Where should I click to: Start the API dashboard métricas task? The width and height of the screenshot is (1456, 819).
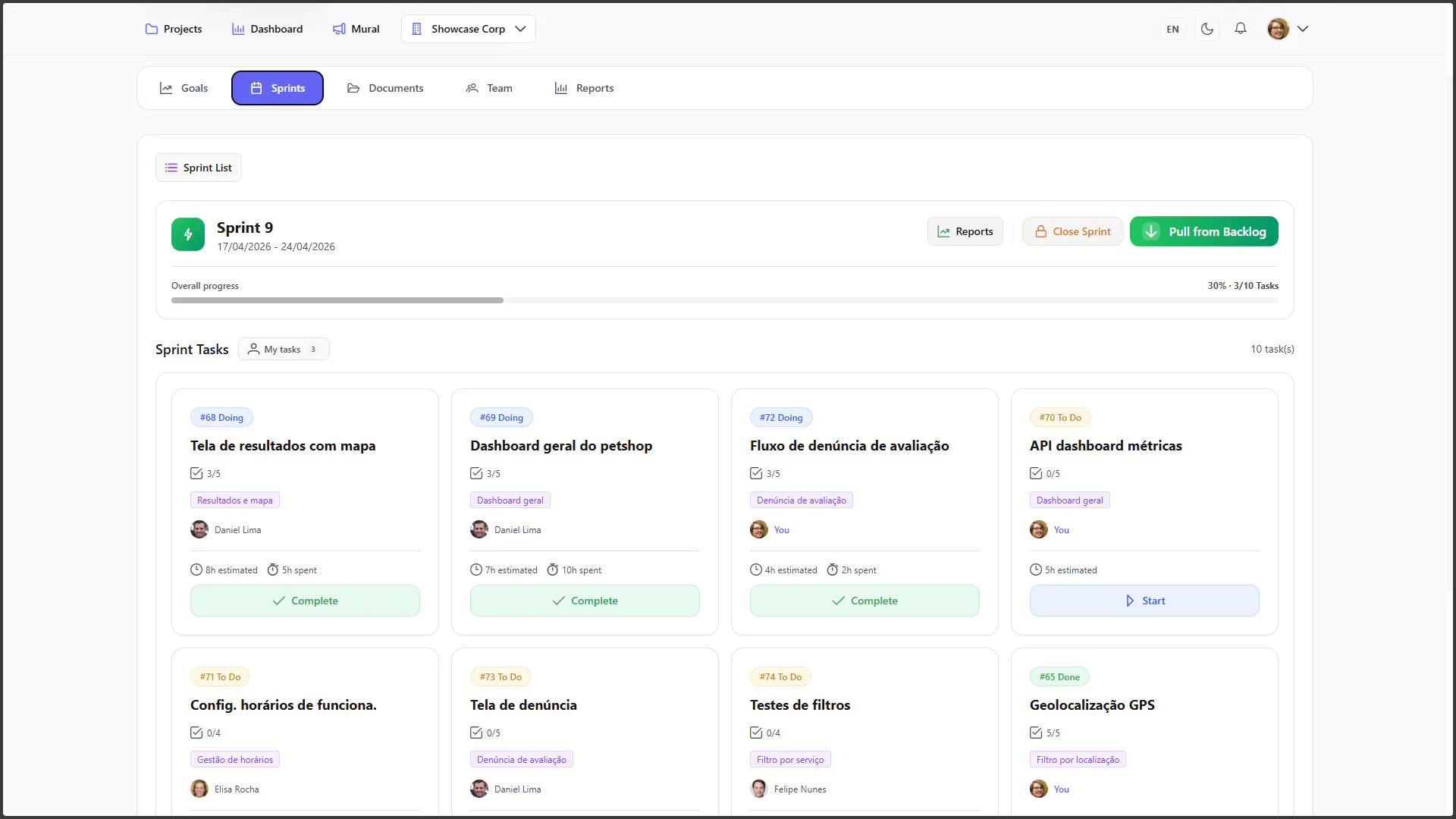point(1144,601)
